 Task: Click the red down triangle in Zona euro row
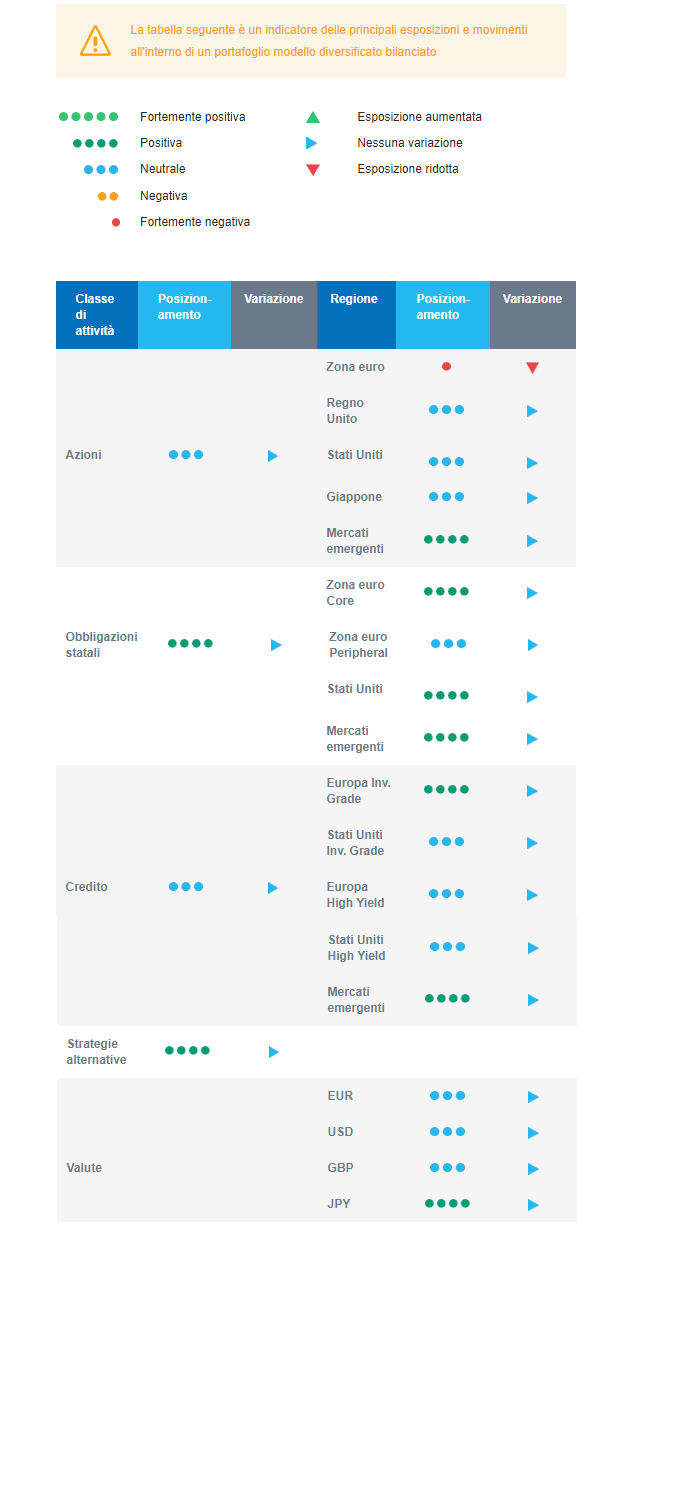click(x=532, y=368)
